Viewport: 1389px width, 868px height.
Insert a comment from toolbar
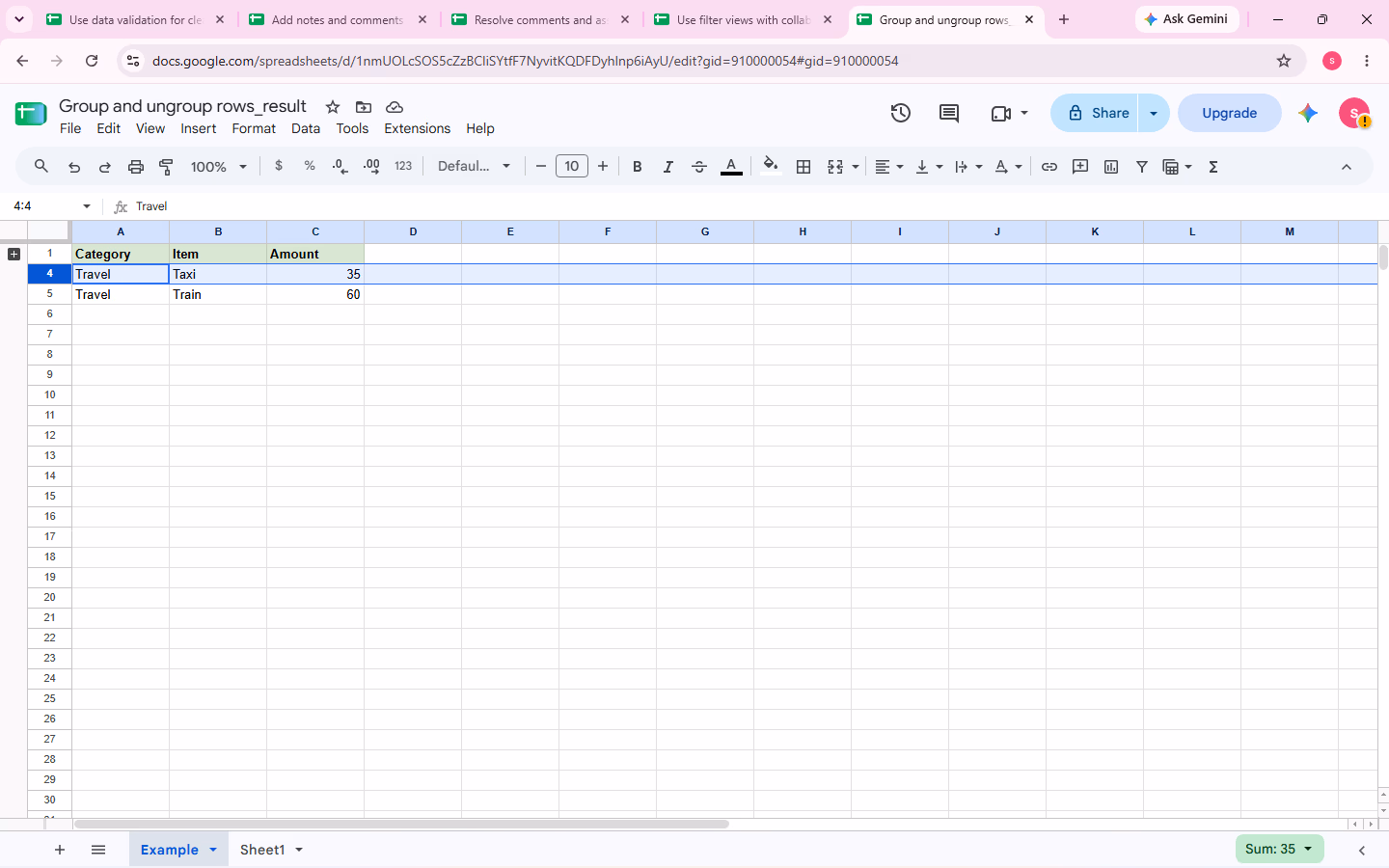(1080, 167)
